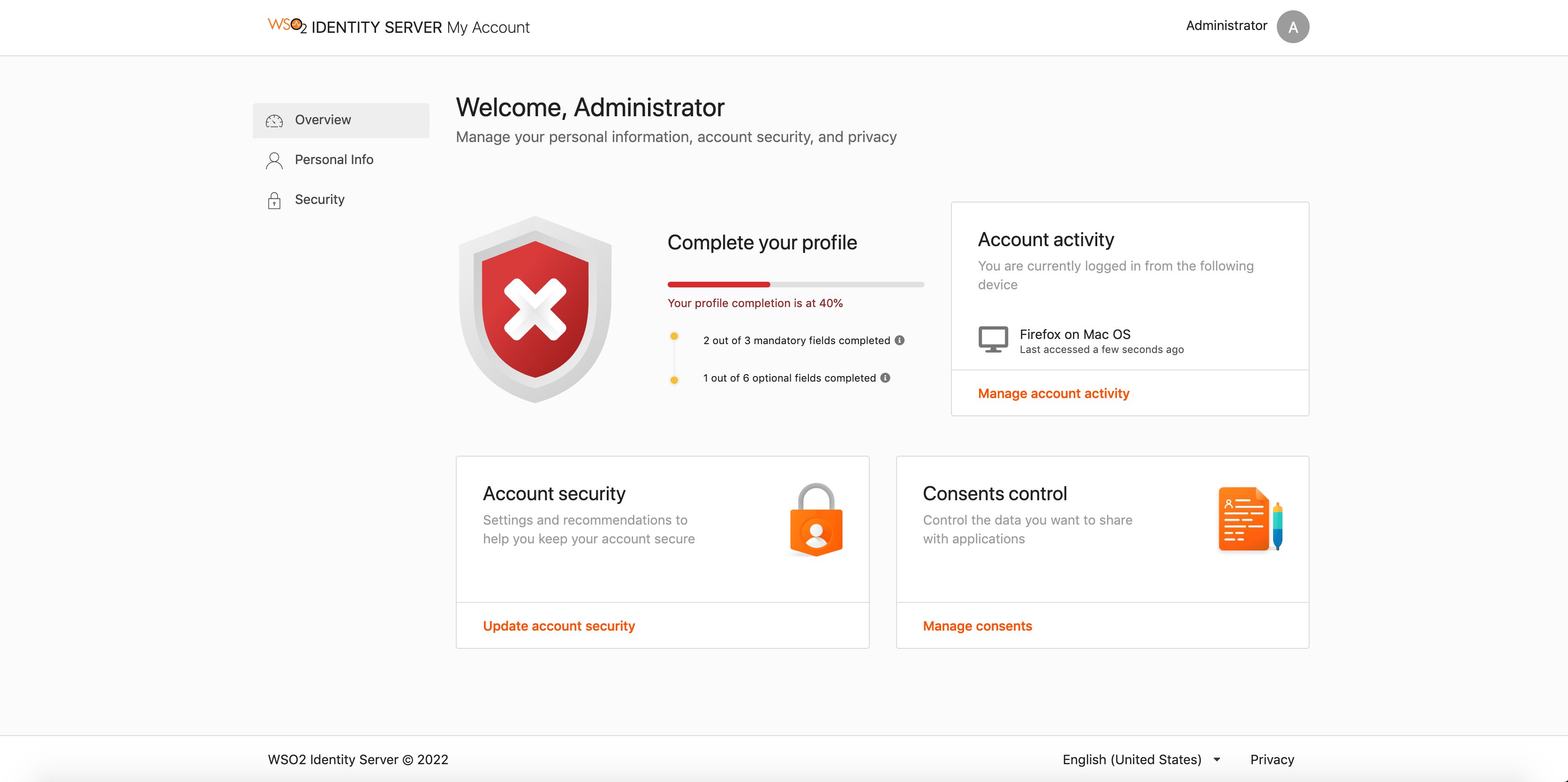
Task: Click the info icon beside optional fields
Action: coord(886,378)
